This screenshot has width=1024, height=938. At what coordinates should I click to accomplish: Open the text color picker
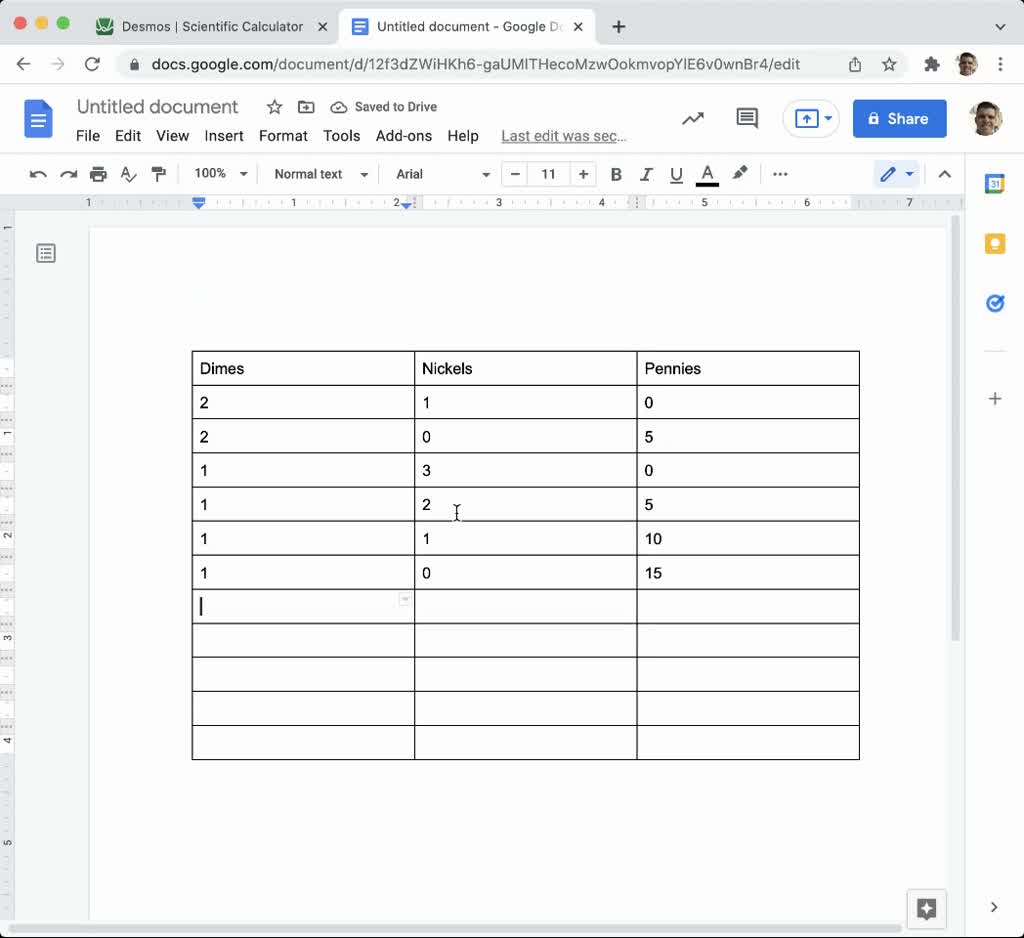coord(707,174)
